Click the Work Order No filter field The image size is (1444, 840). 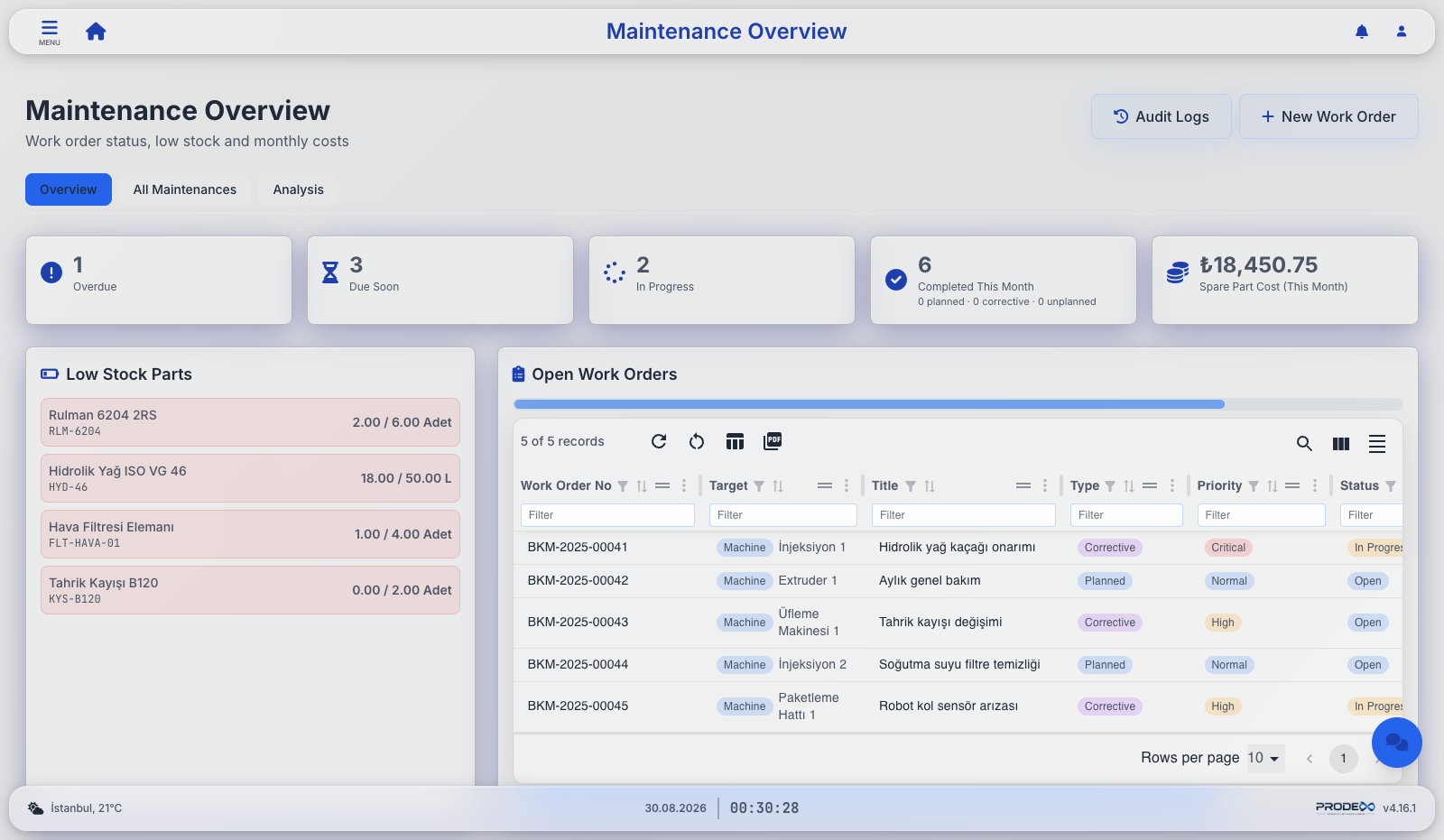coord(607,515)
